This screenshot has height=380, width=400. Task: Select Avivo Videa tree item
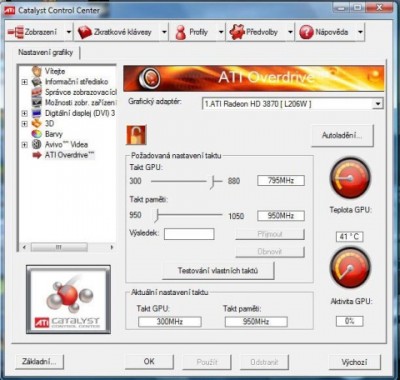click(66, 144)
